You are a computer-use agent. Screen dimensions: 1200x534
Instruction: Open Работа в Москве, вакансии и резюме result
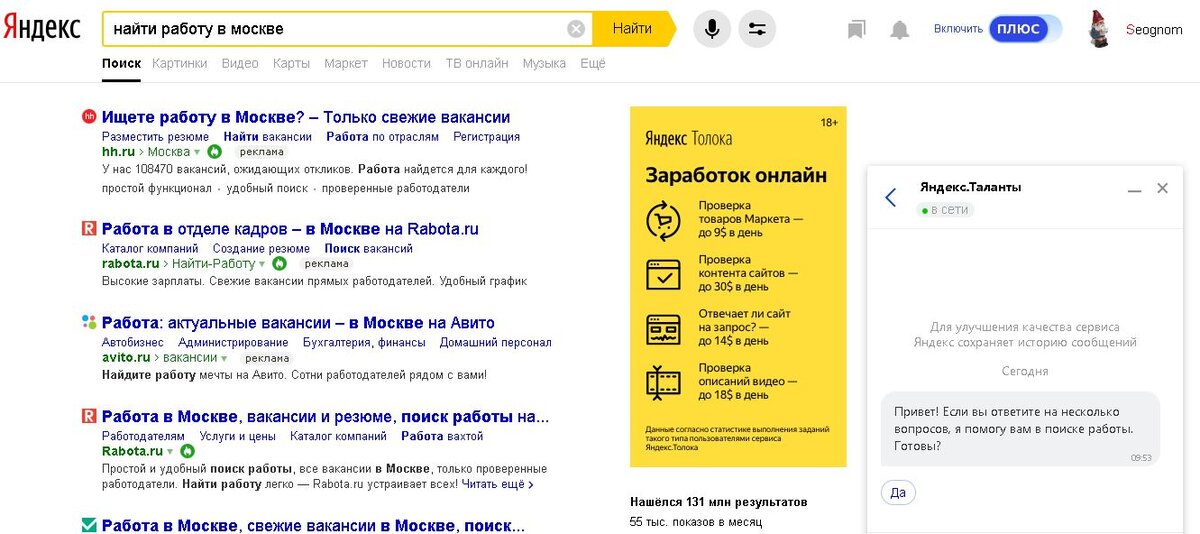tap(325, 416)
